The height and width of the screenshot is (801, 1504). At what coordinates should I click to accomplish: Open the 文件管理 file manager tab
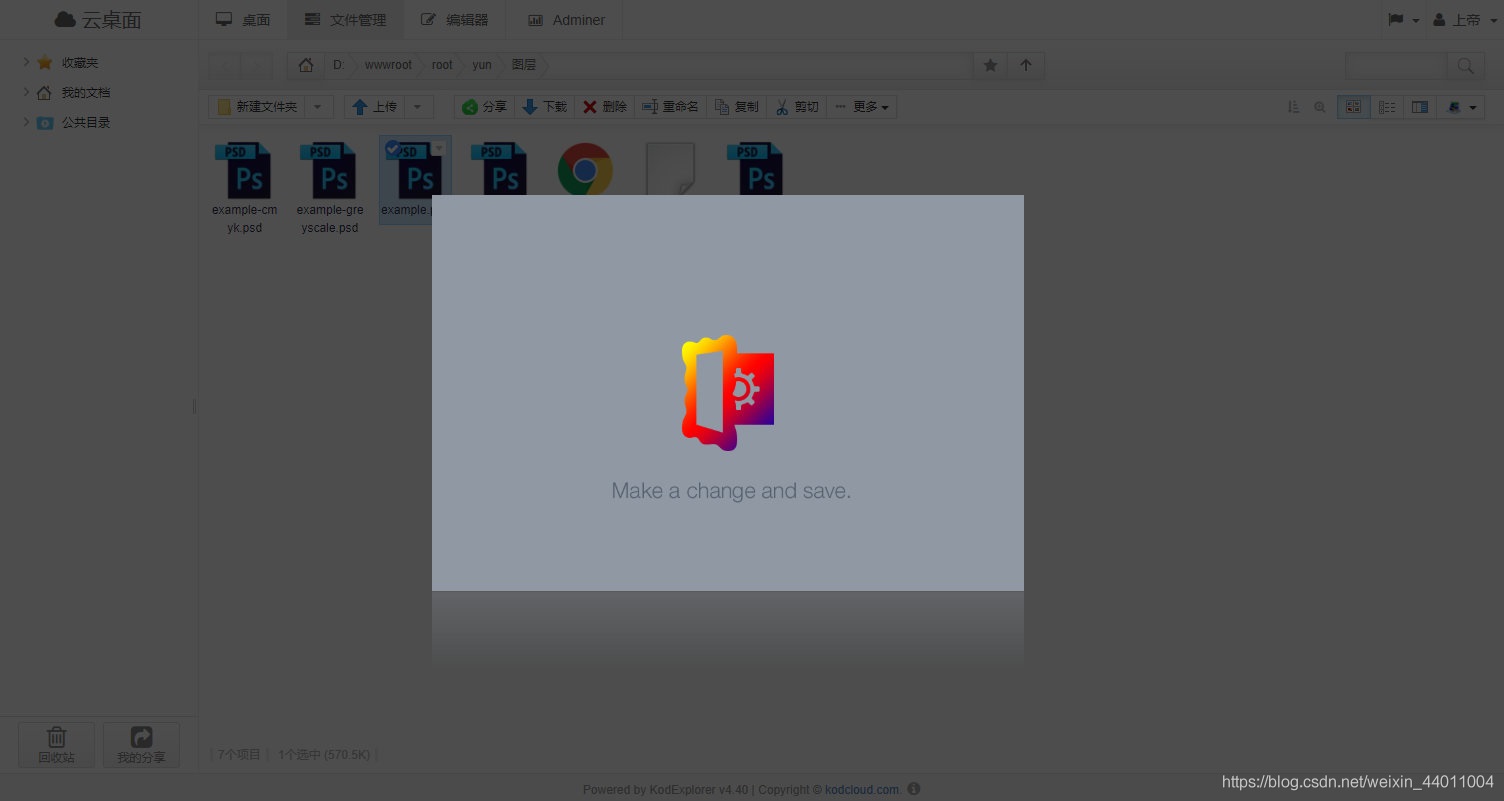(345, 20)
